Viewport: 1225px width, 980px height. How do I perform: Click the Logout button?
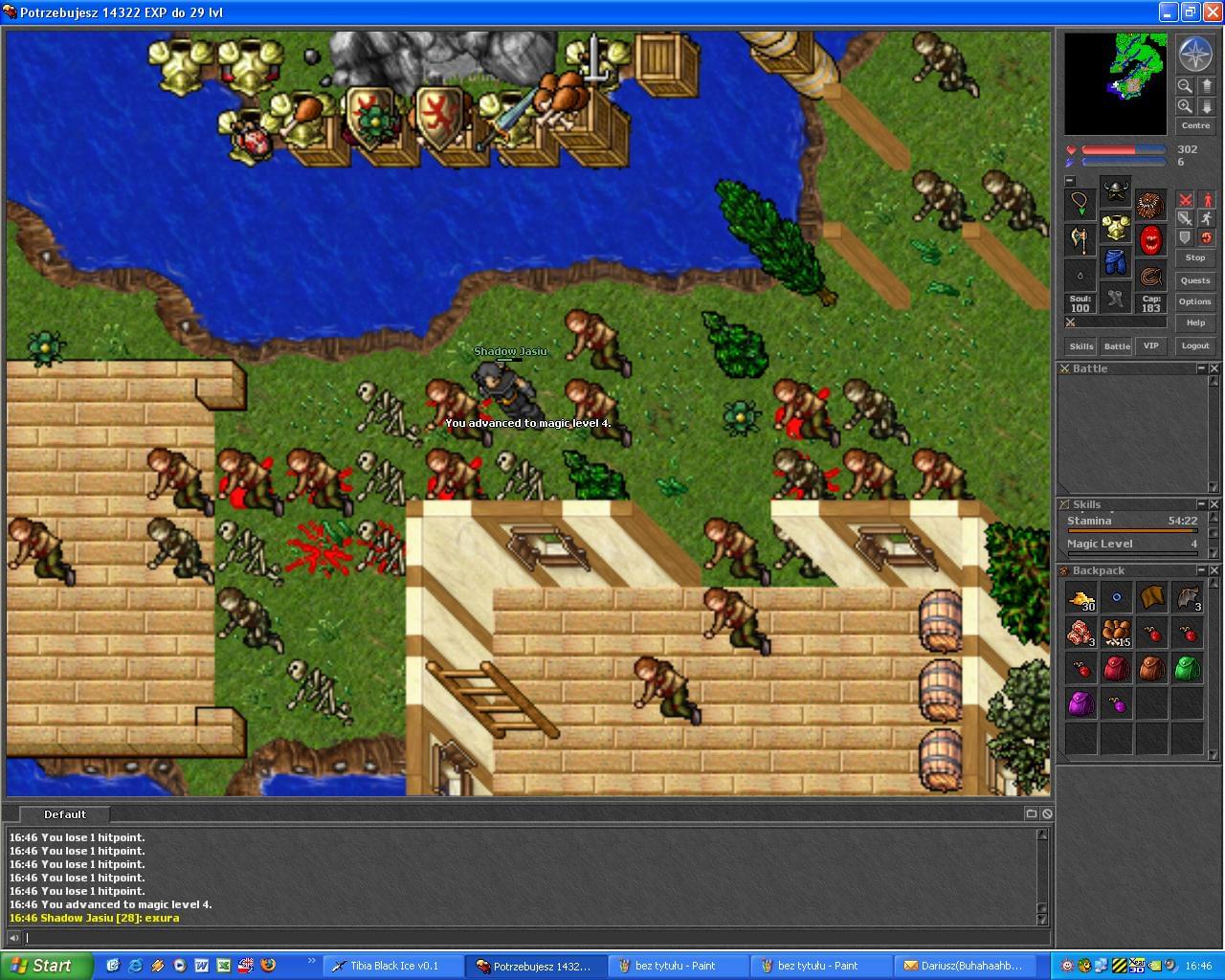click(1195, 346)
